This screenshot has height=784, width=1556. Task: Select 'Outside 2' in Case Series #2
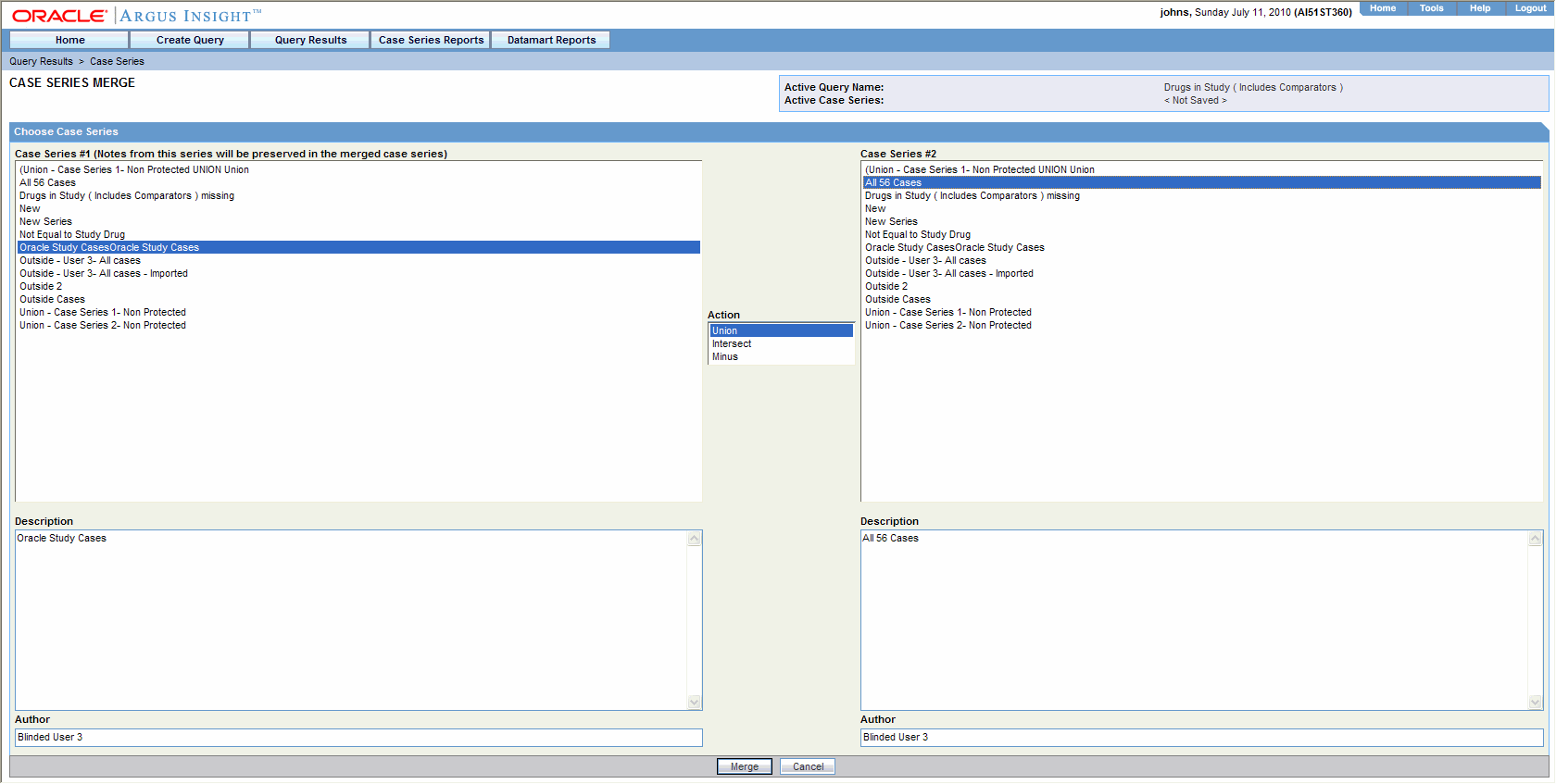(x=1202, y=286)
